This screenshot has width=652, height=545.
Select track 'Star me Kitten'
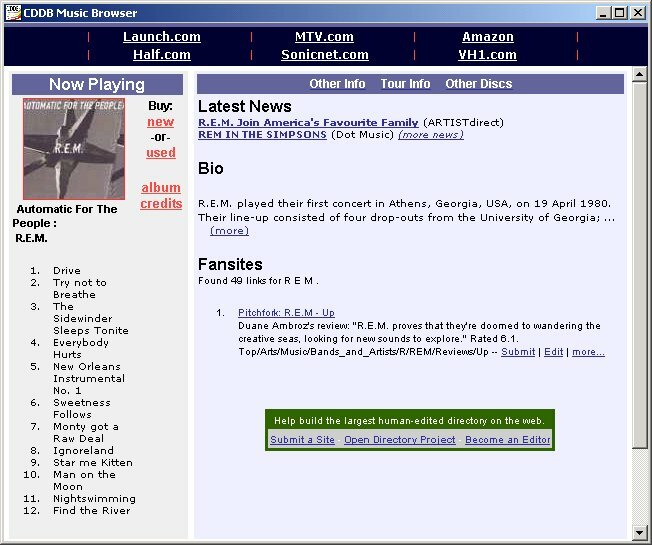(93, 463)
